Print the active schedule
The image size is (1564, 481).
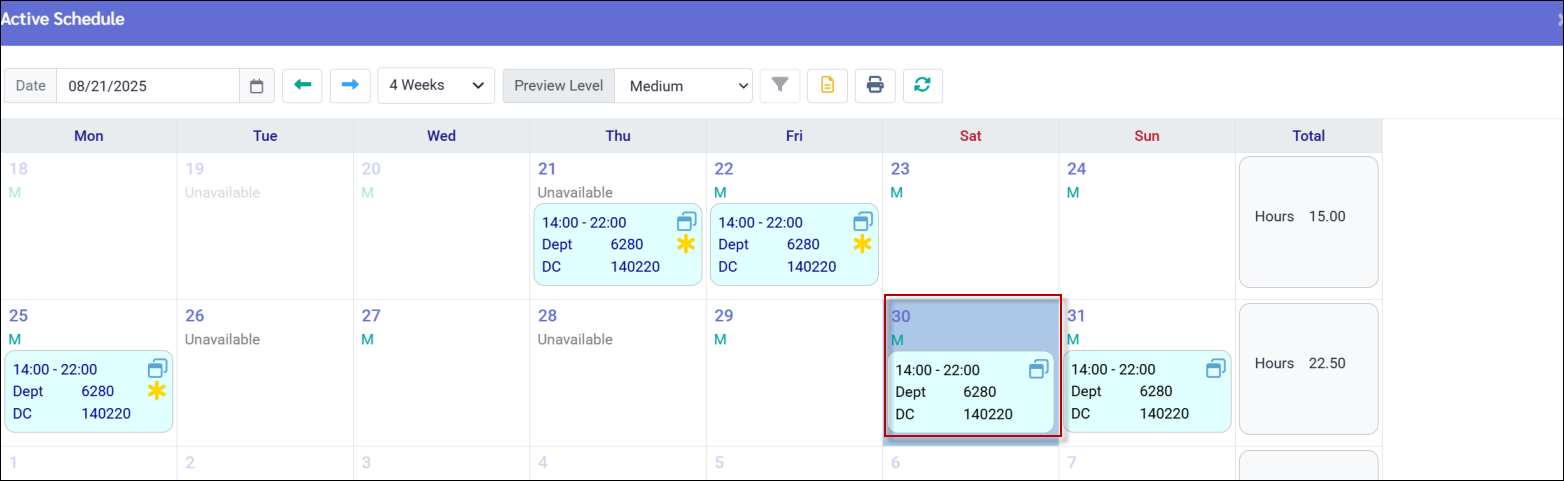tap(875, 86)
